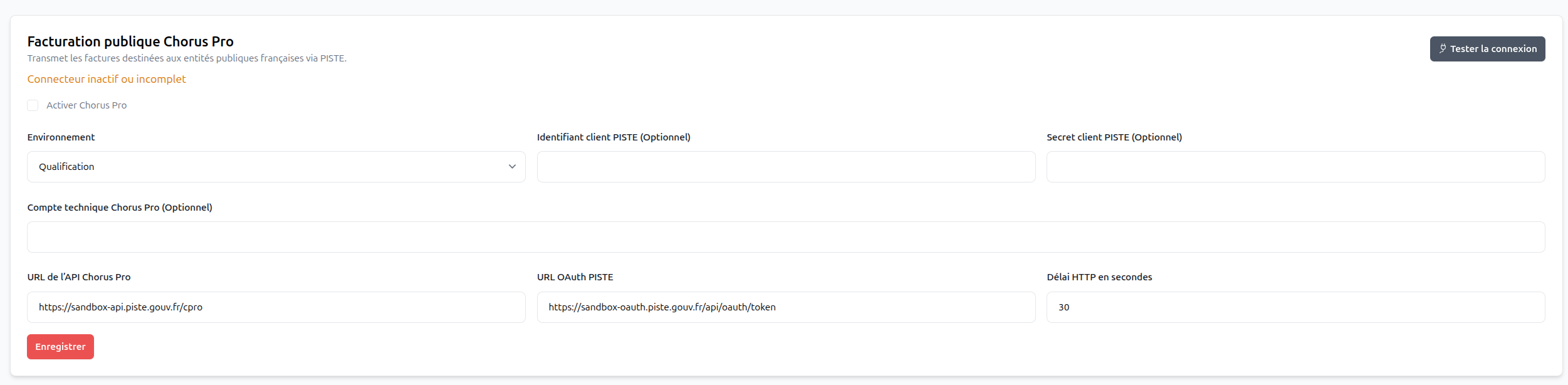This screenshot has width=1568, height=385.
Task: Click the Tester la connexion button
Action: [1487, 49]
